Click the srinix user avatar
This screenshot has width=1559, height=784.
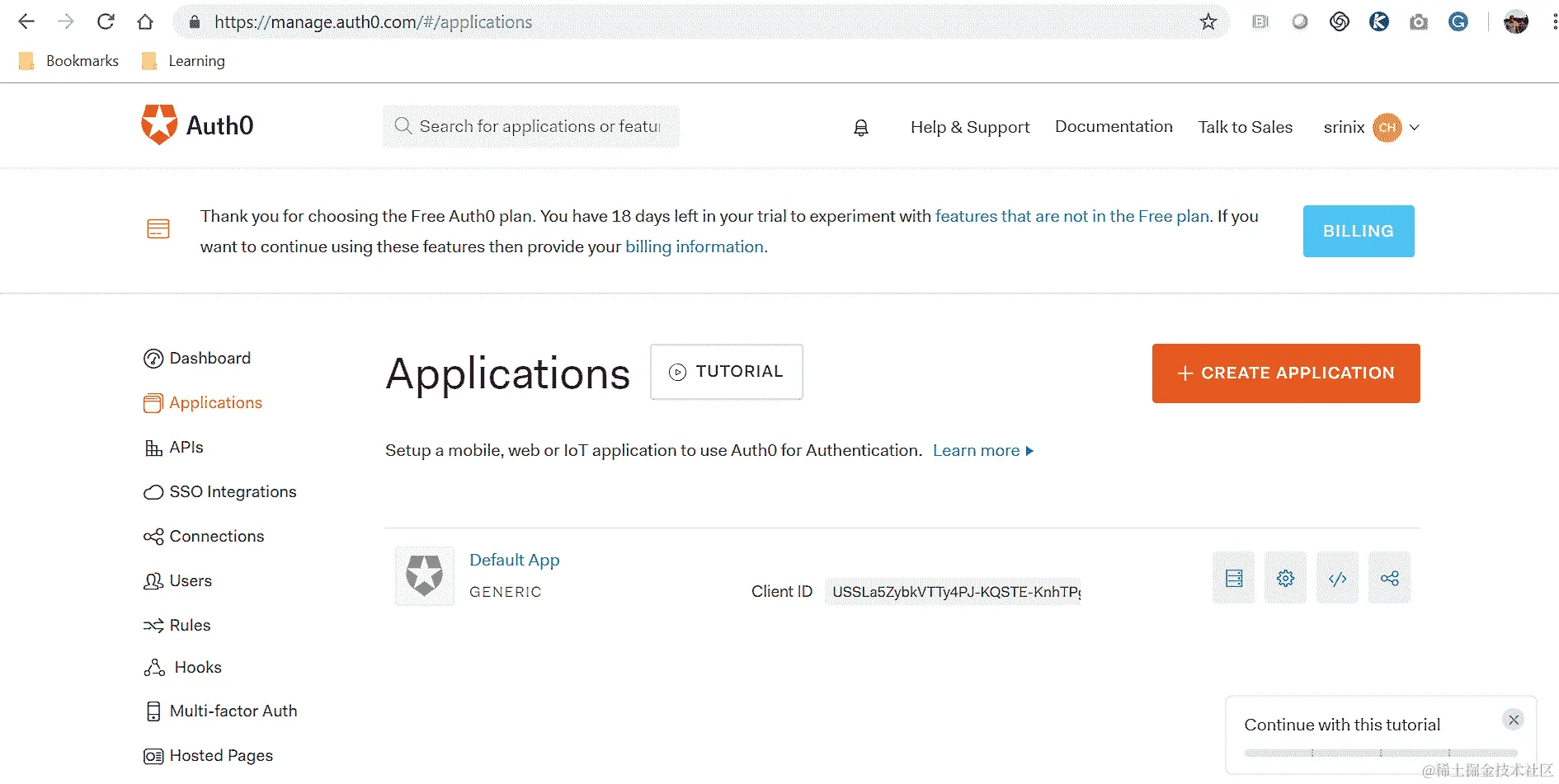point(1387,127)
